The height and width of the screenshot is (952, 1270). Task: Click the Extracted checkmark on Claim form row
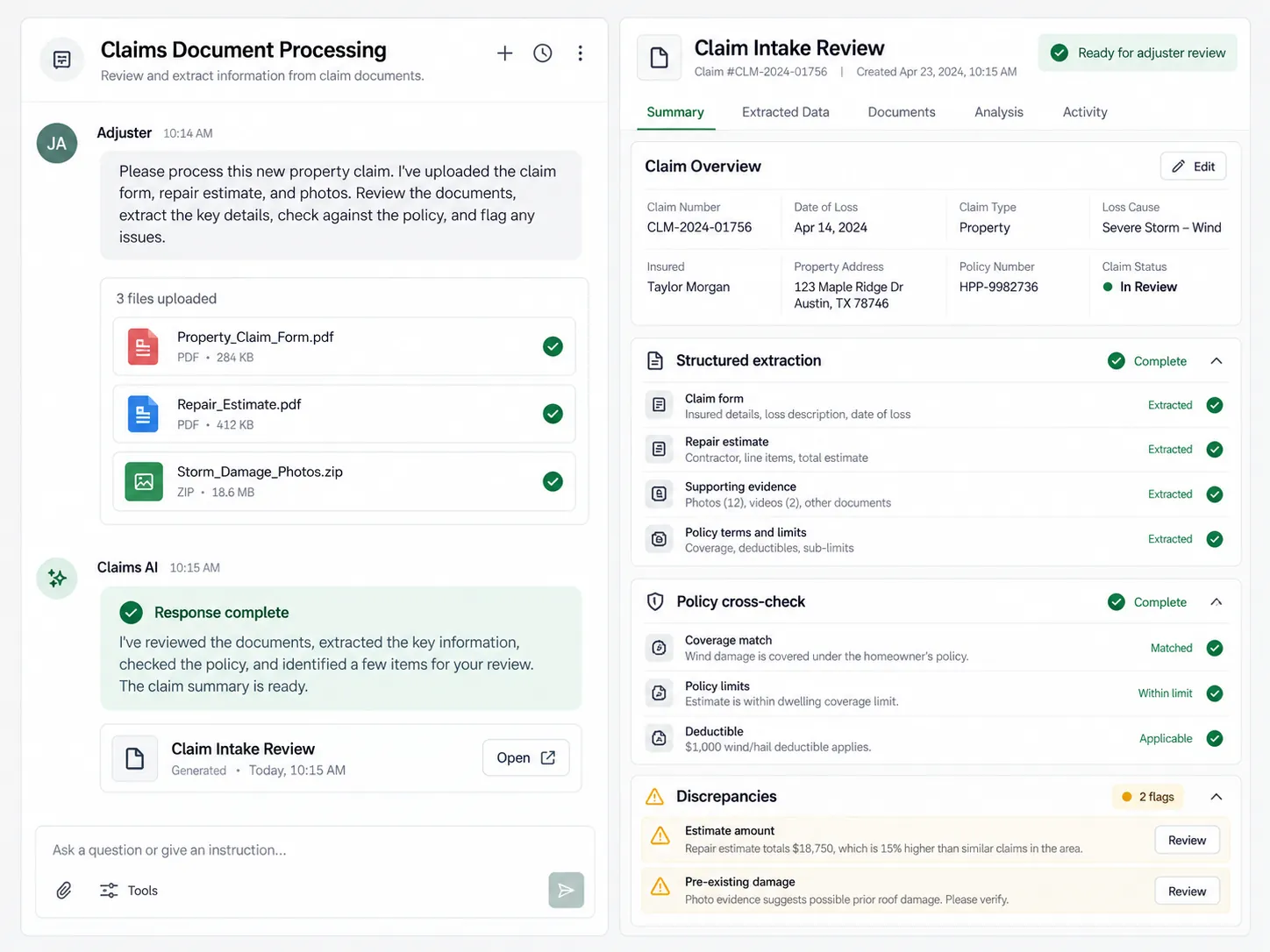tap(1215, 405)
